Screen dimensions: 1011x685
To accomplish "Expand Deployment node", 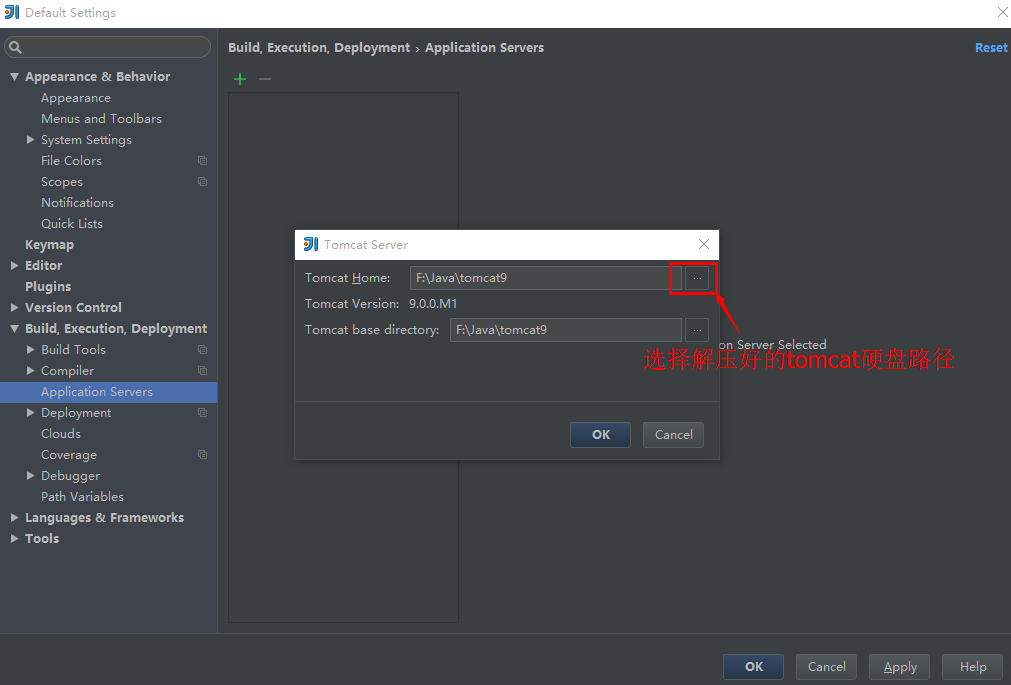I will (30, 412).
